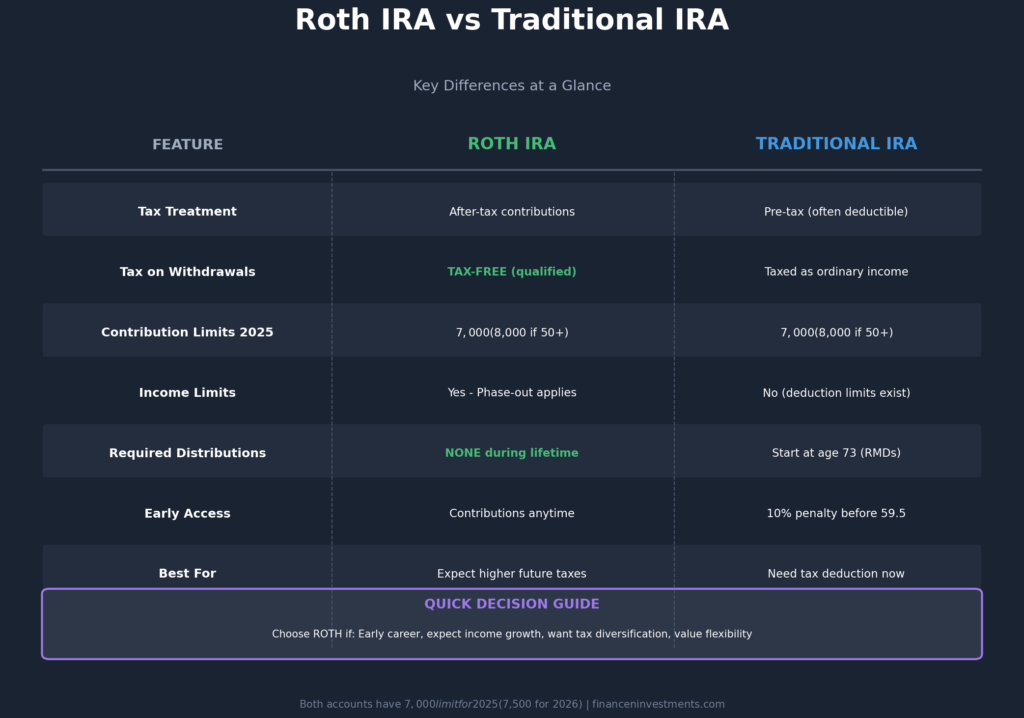Click the Taxed as ordinary income cell

pos(836,271)
